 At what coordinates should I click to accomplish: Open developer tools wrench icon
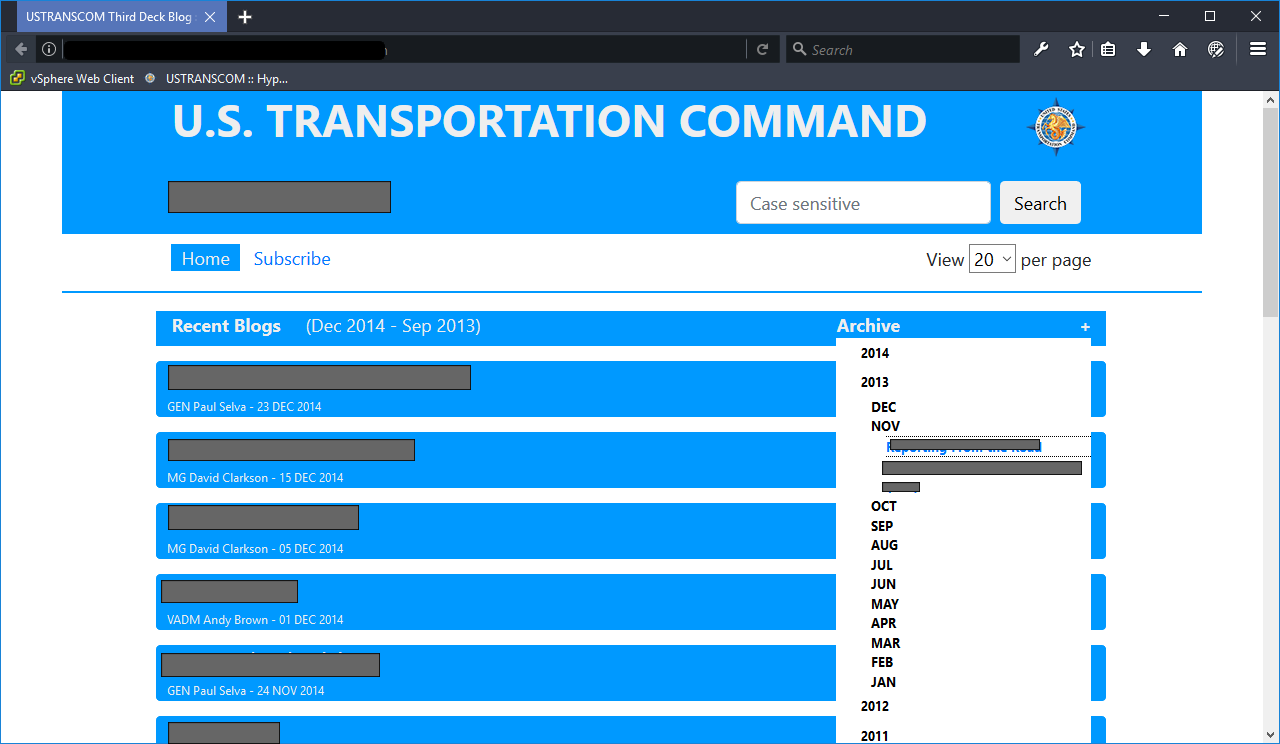1041,49
